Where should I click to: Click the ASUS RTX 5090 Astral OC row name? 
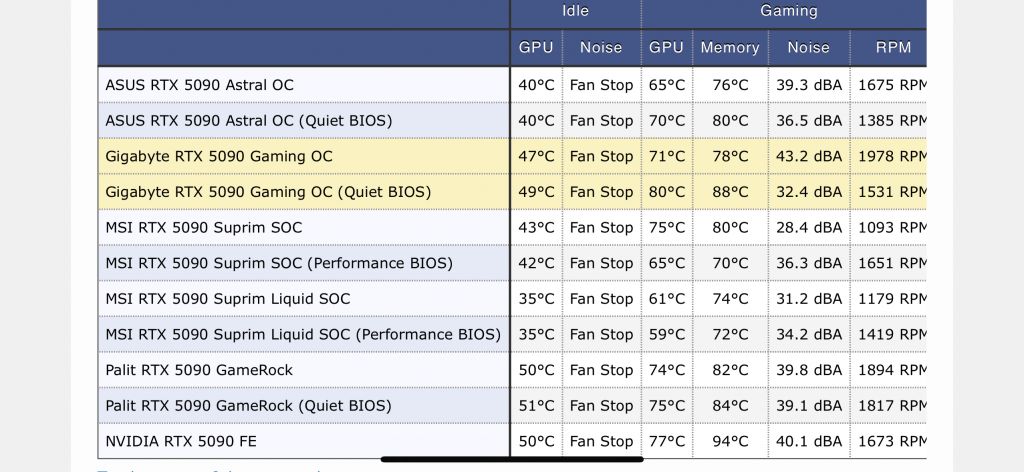(200, 85)
